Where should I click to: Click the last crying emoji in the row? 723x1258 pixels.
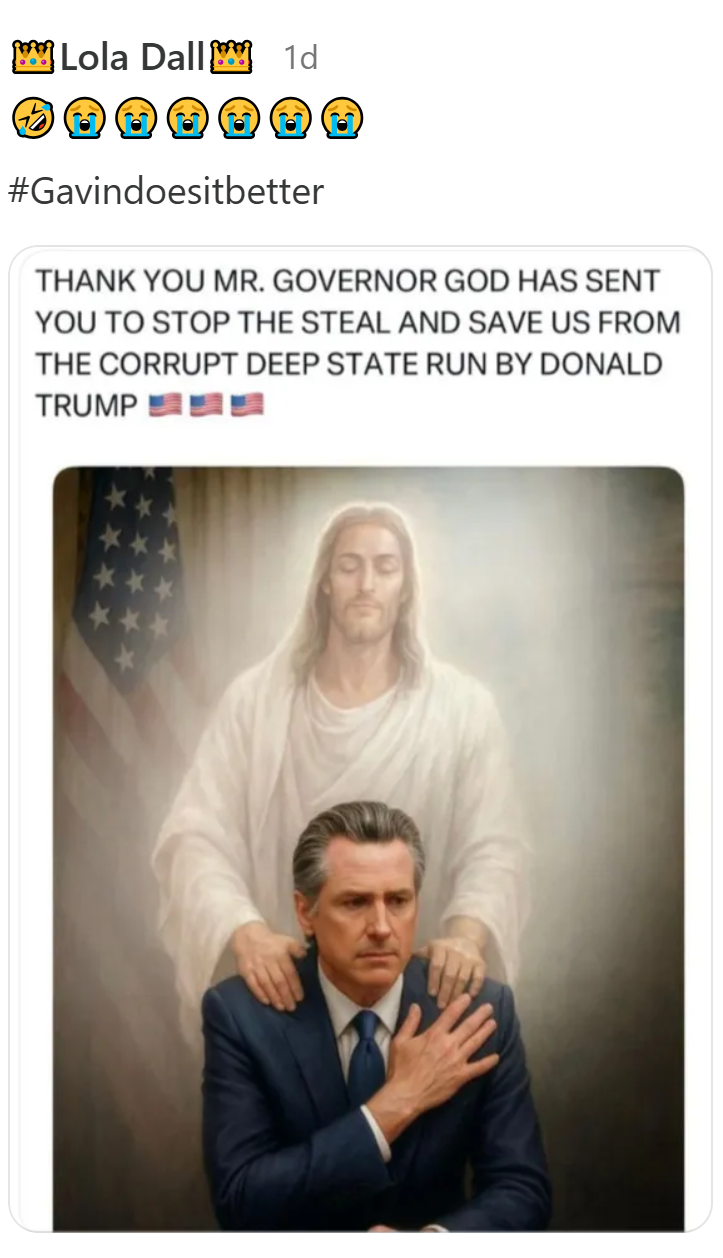(342, 119)
